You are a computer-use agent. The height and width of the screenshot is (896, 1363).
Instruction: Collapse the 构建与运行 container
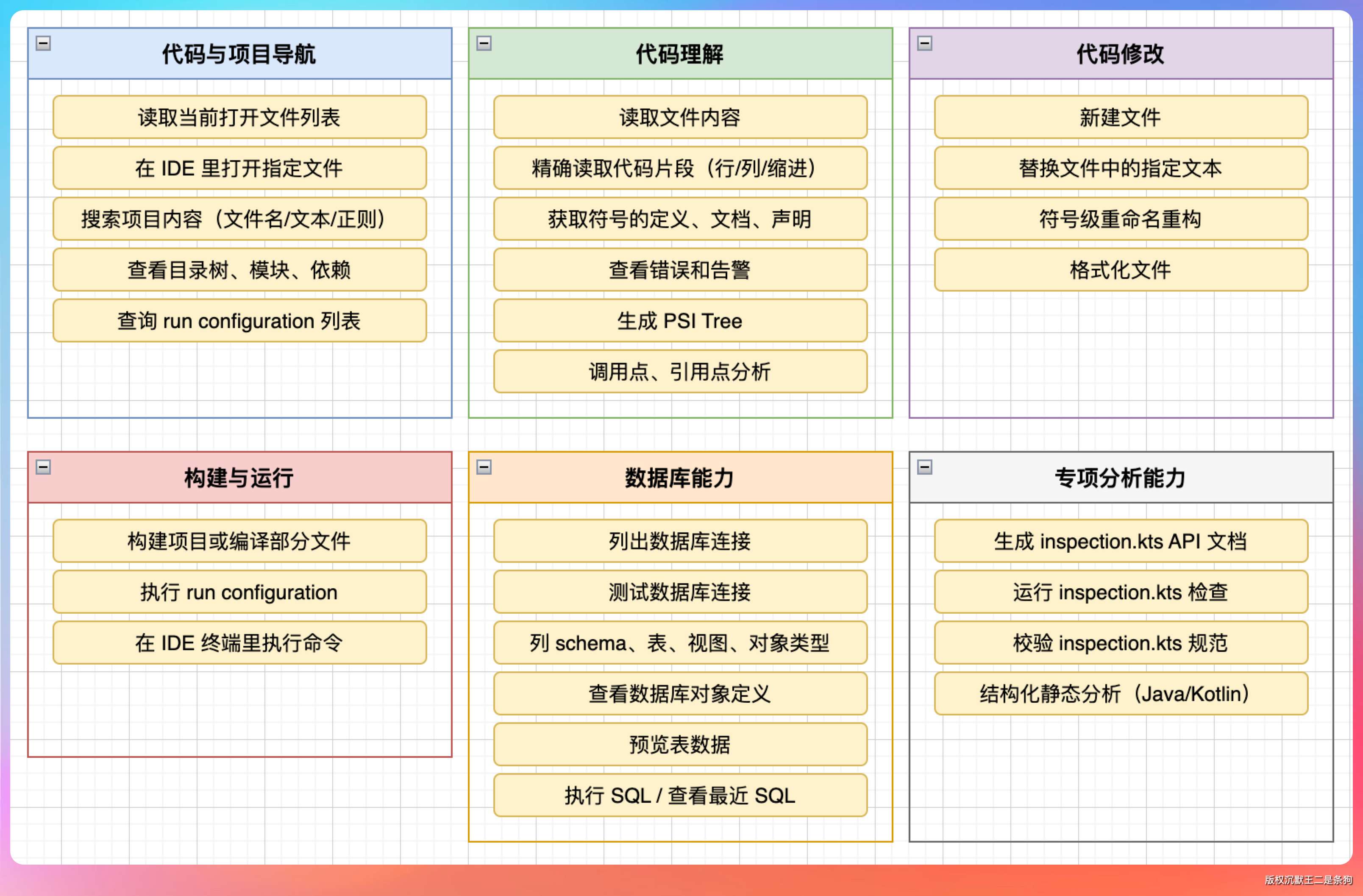[44, 467]
